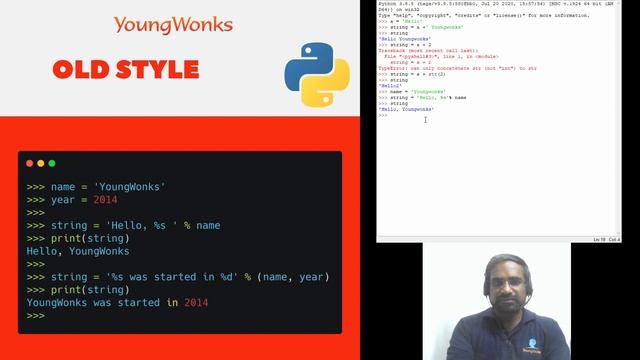
Task: Click the Ln indicator in IDLE status bar
Action: tap(599, 240)
